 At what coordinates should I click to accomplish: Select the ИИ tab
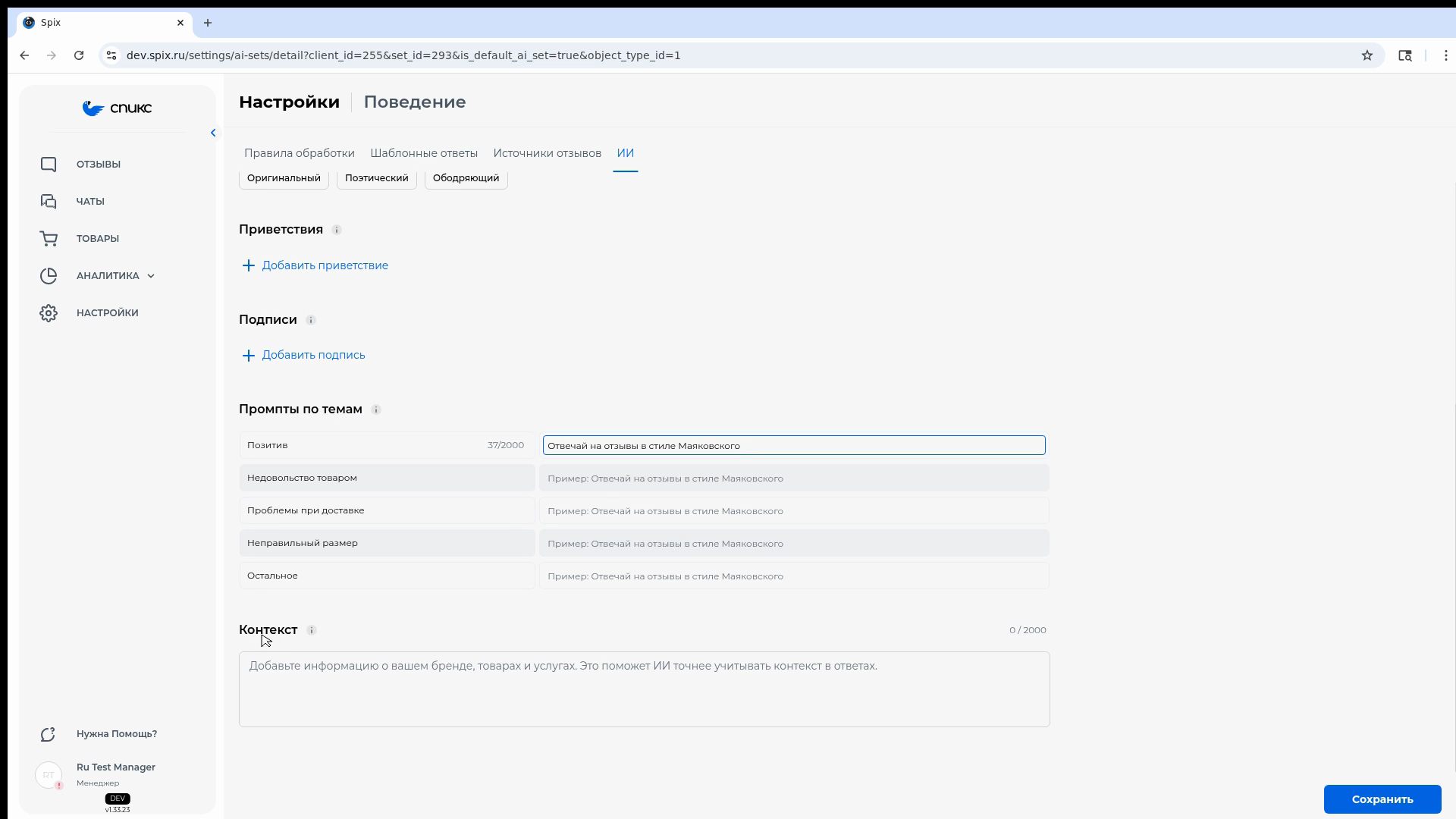(x=626, y=153)
